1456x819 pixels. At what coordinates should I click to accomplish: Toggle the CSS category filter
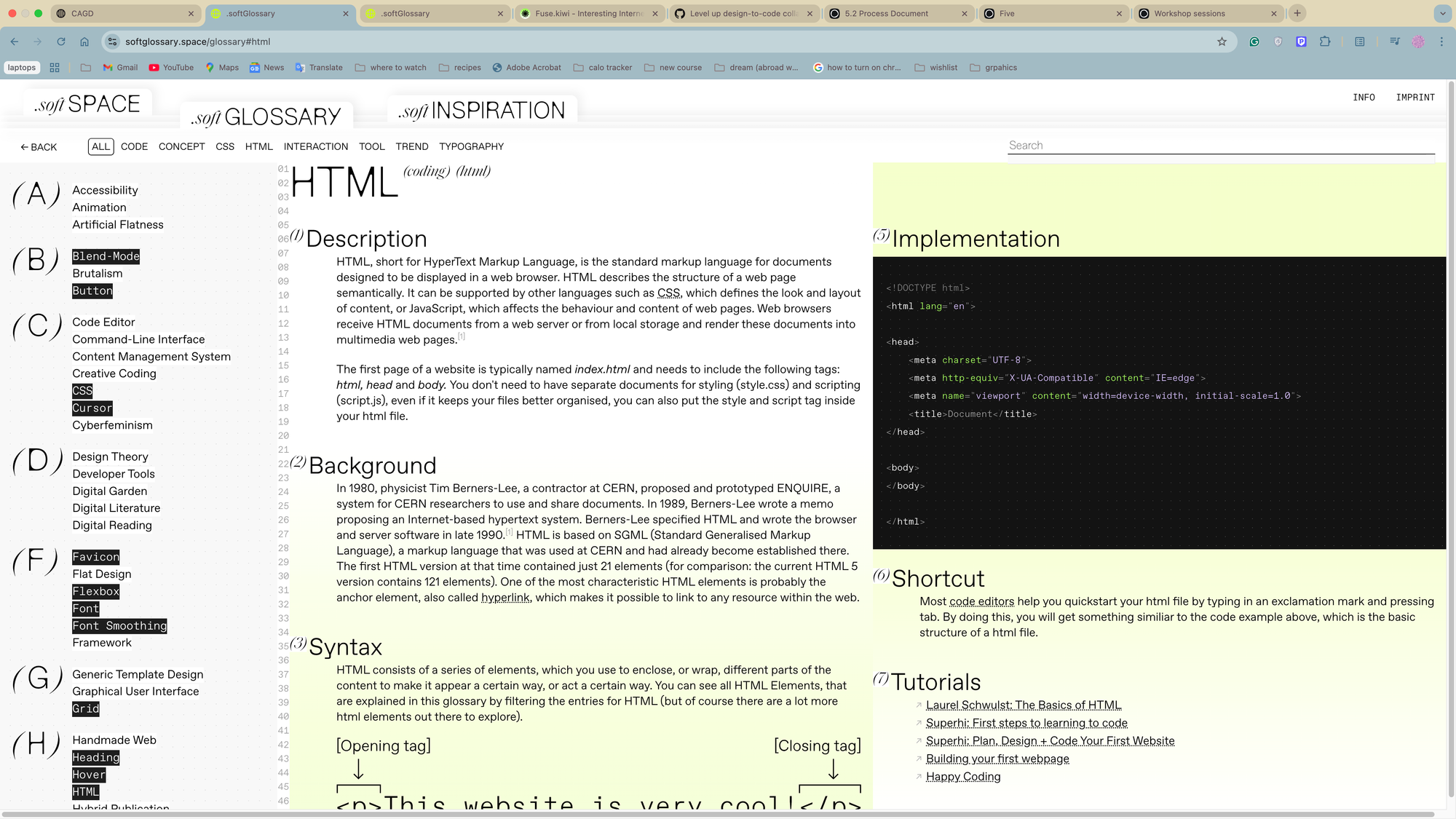tap(225, 146)
